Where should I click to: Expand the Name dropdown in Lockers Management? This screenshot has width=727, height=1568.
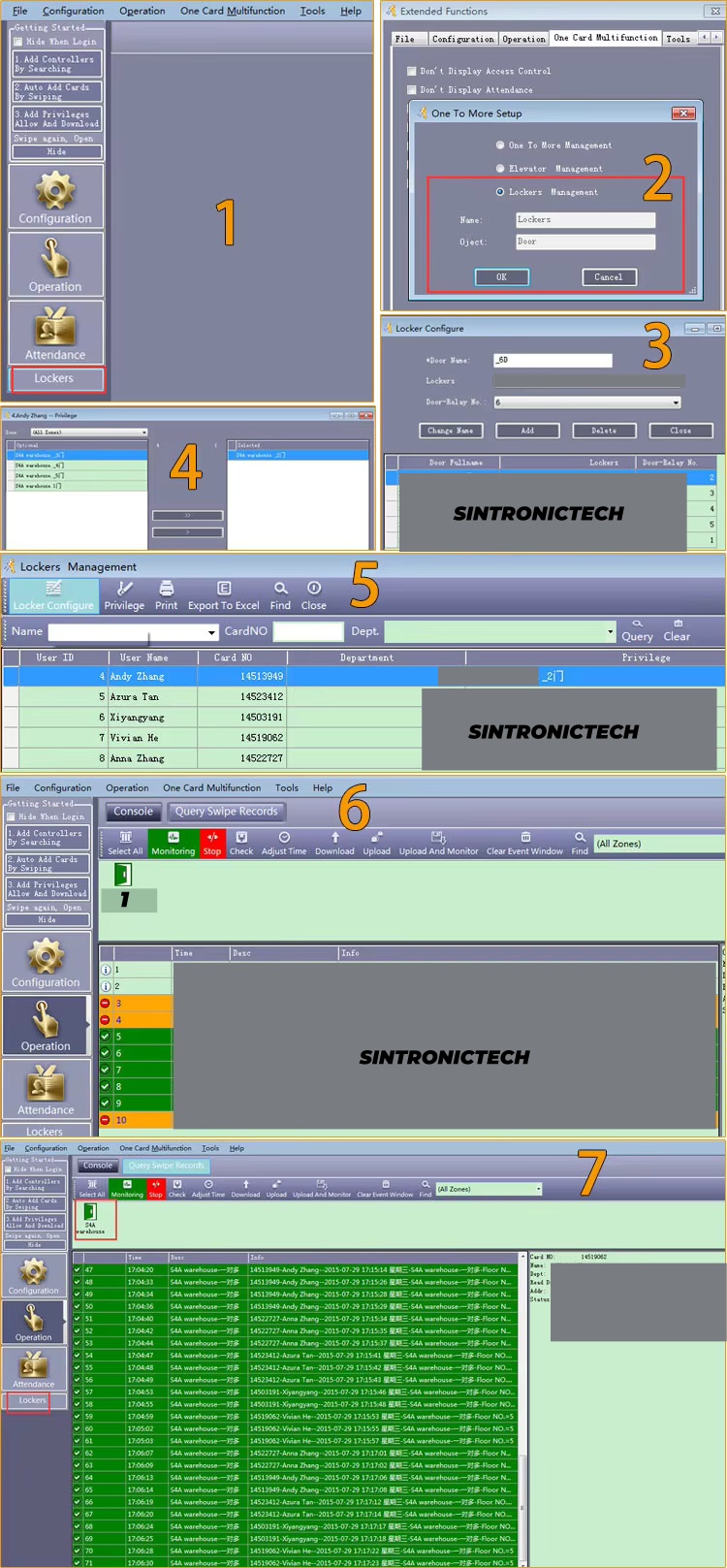click(211, 632)
